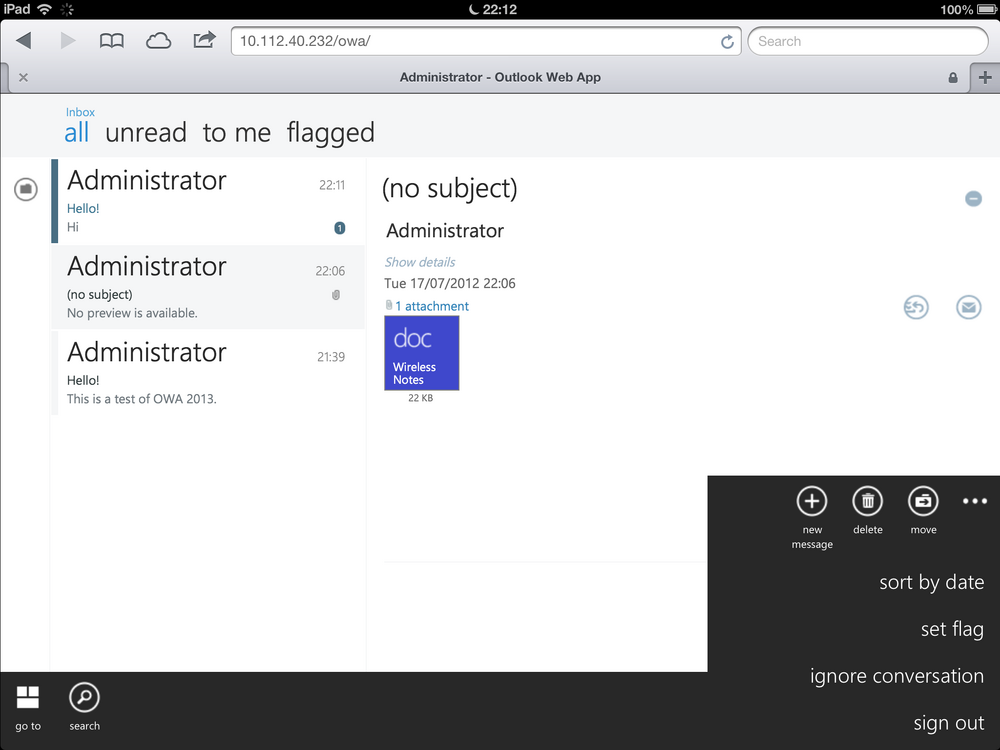Click the search magnifier icon
This screenshot has width=1000, height=750.
84,698
